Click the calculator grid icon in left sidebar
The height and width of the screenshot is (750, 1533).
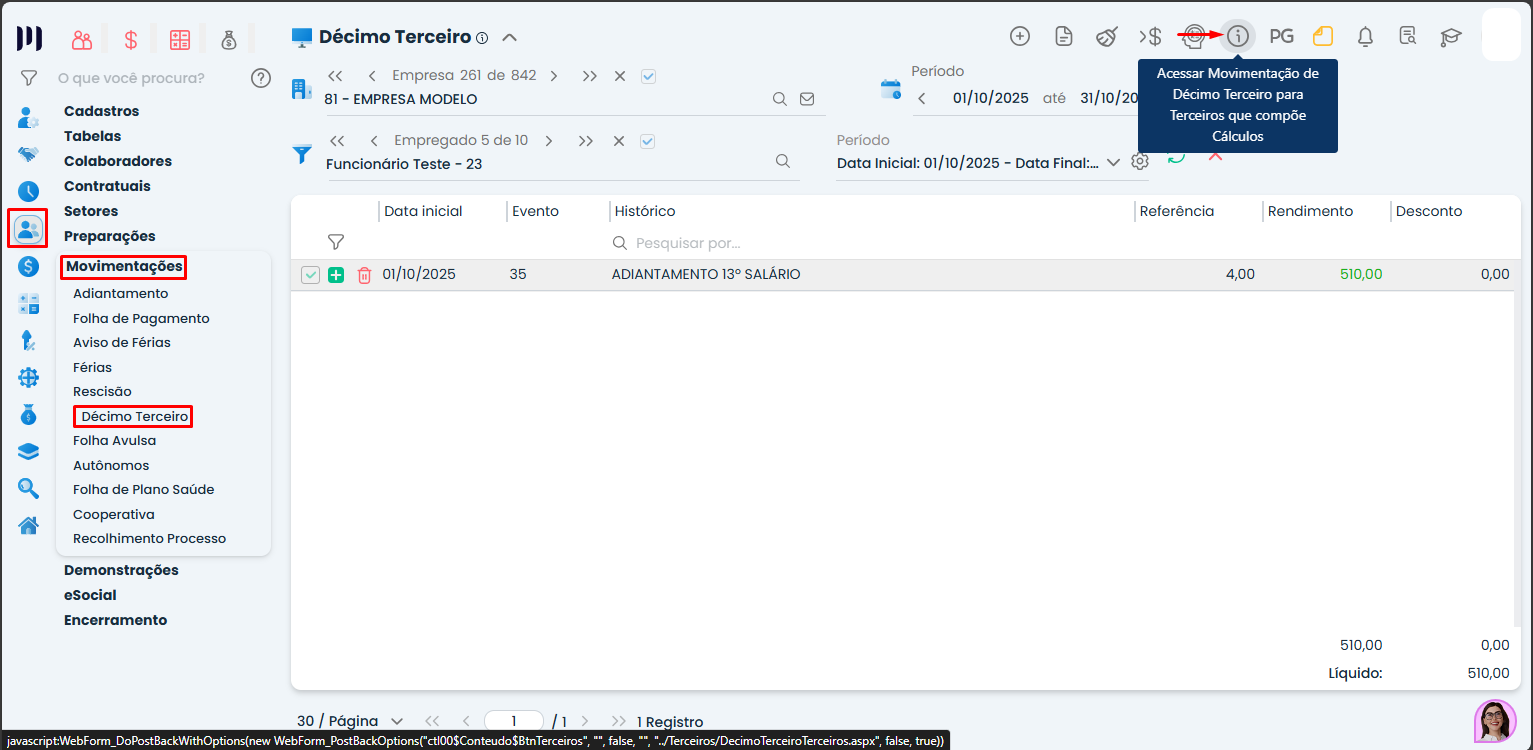[28, 304]
